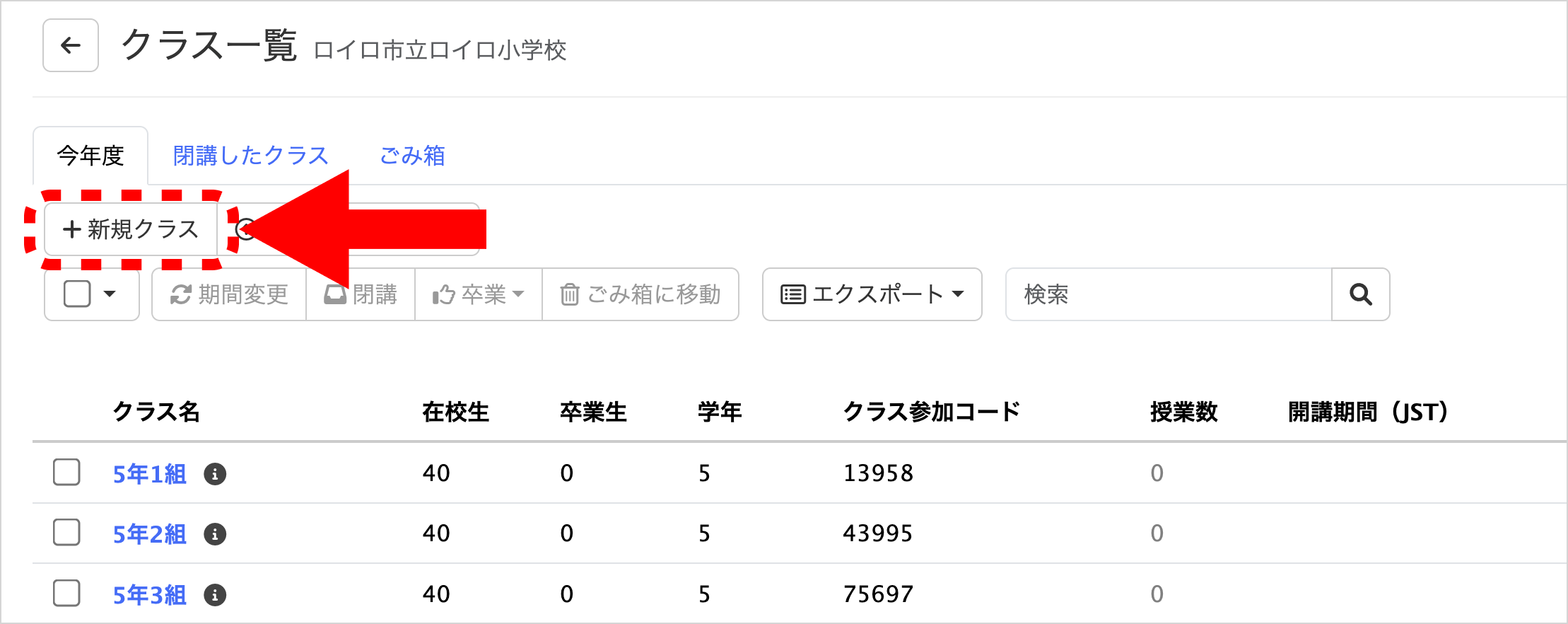Click the 期間変更 refresh button
Viewport: 1568px width, 624px height.
[x=229, y=294]
